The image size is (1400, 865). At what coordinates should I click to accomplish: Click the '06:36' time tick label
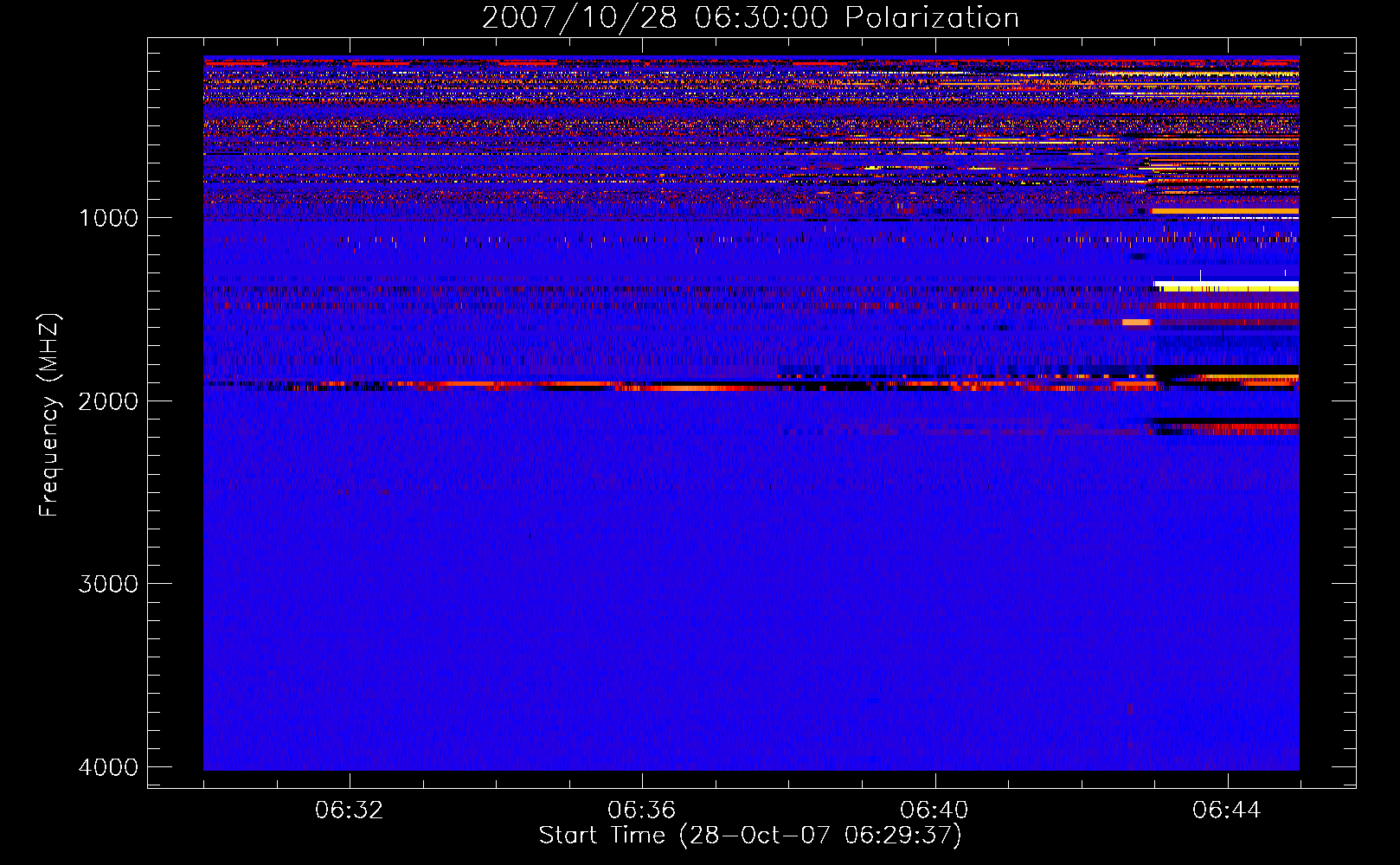click(x=642, y=811)
